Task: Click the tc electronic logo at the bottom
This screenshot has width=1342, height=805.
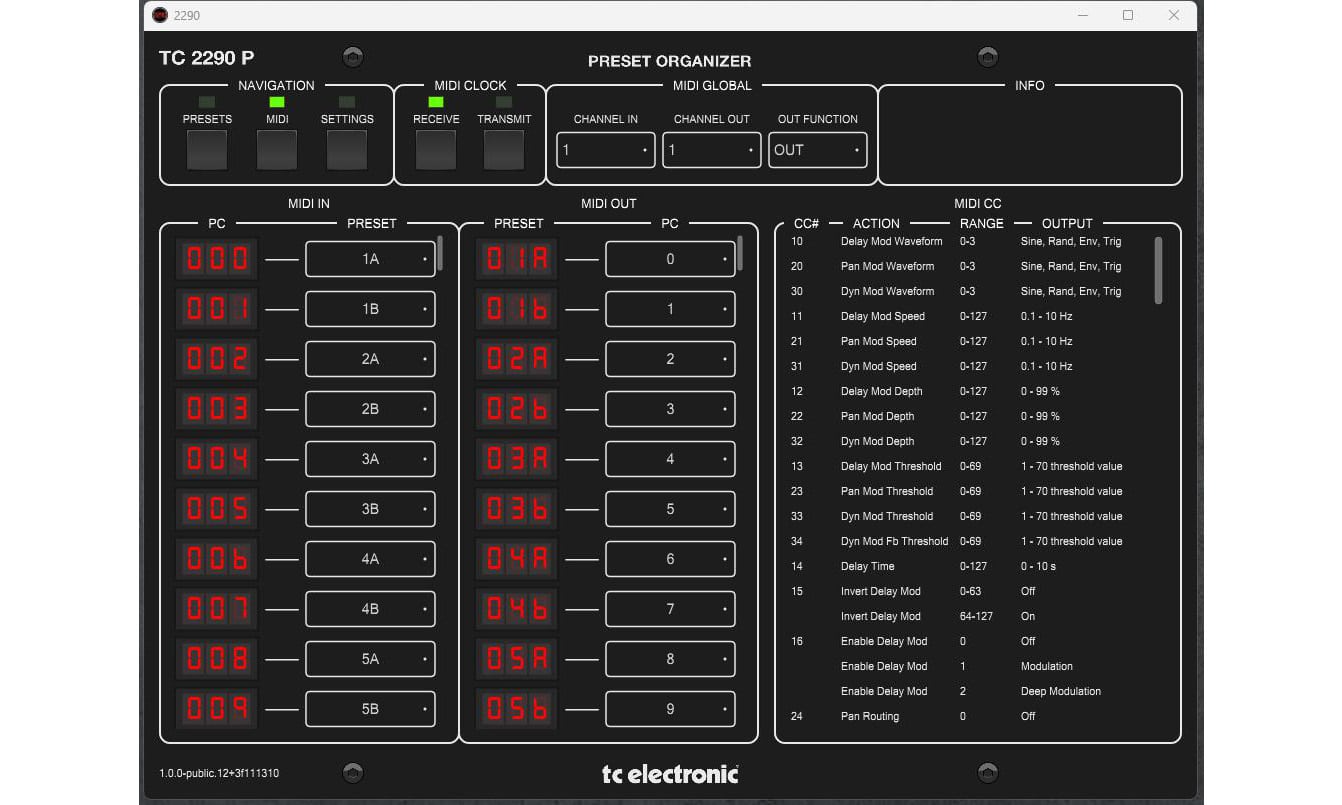Action: tap(668, 772)
